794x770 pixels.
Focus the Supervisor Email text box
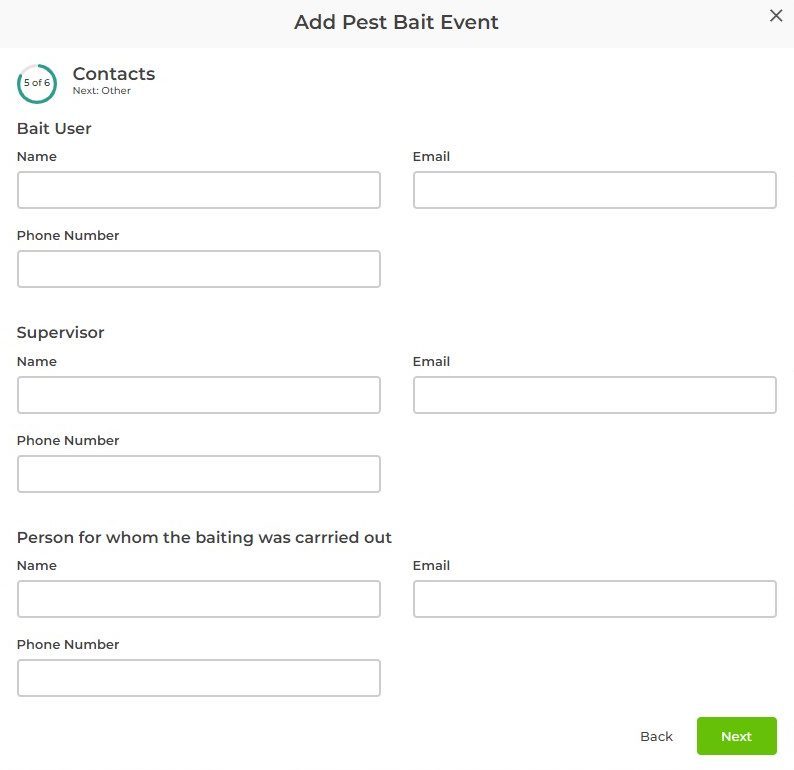tap(594, 395)
